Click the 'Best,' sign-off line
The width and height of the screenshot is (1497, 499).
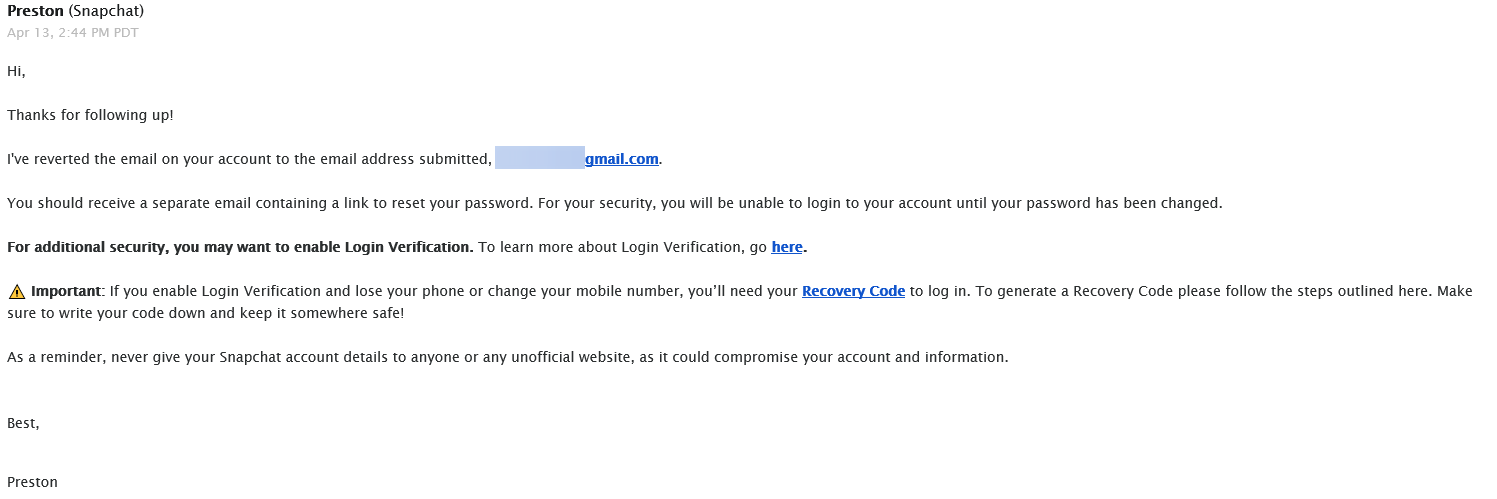23,423
